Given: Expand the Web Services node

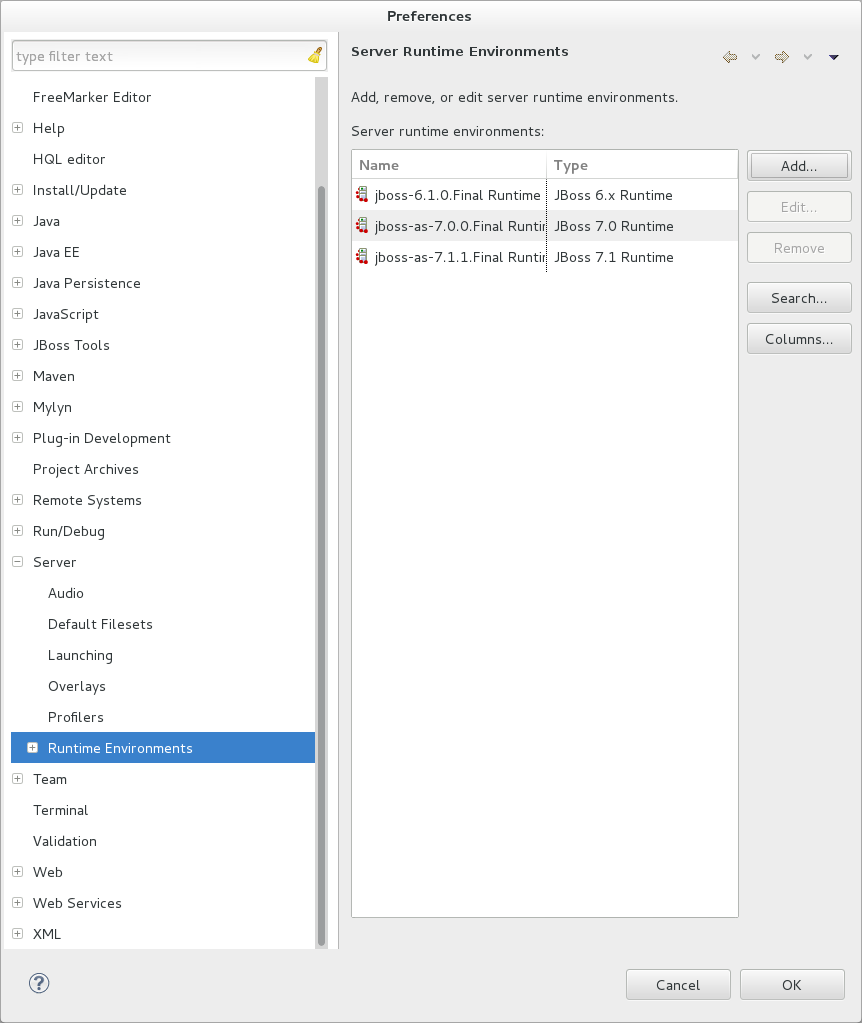Looking at the screenshot, I should click(x=16, y=903).
